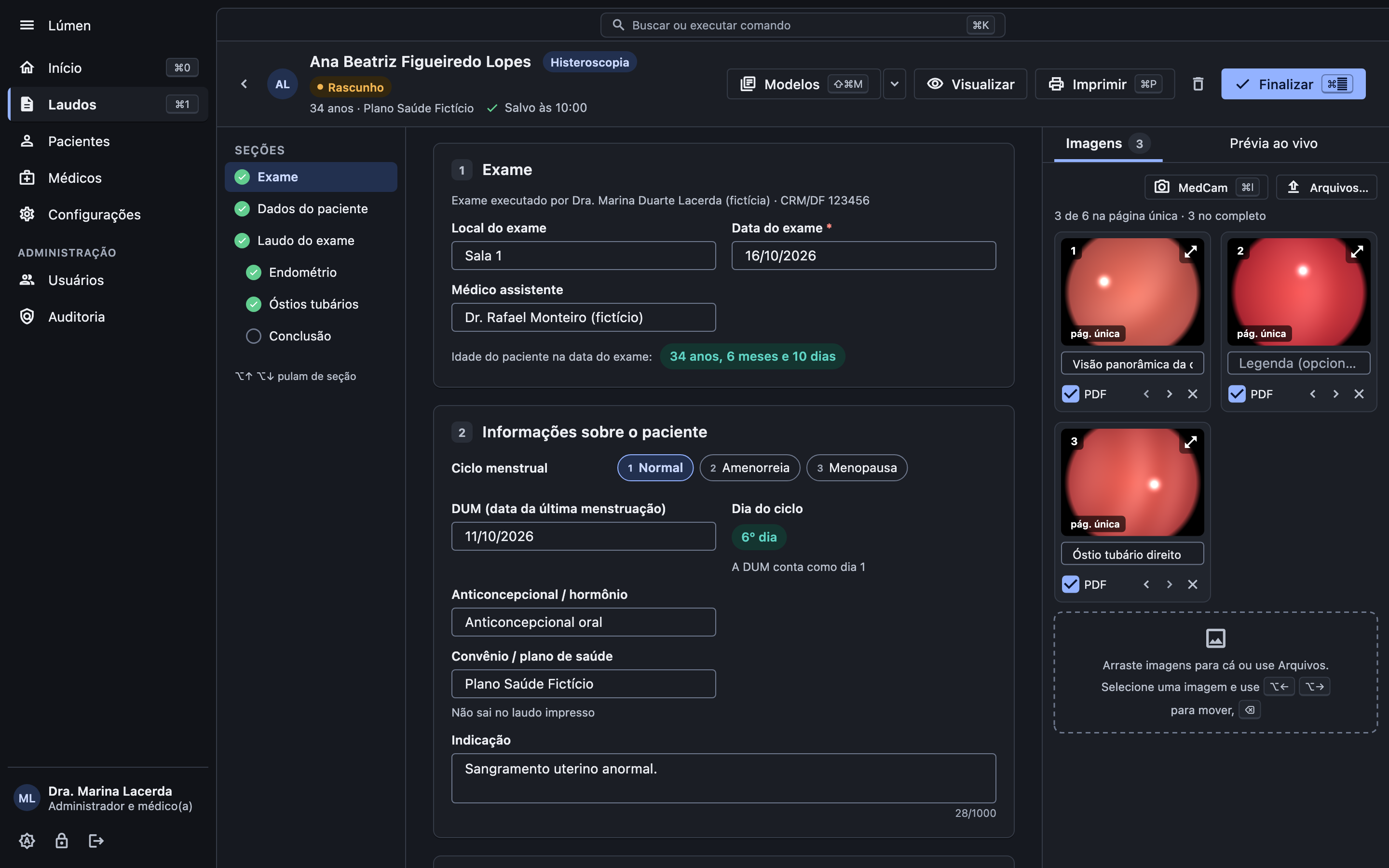Viewport: 1389px width, 868px height.
Task: Select hysteroscopy image thumbnail 3
Action: click(x=1132, y=483)
